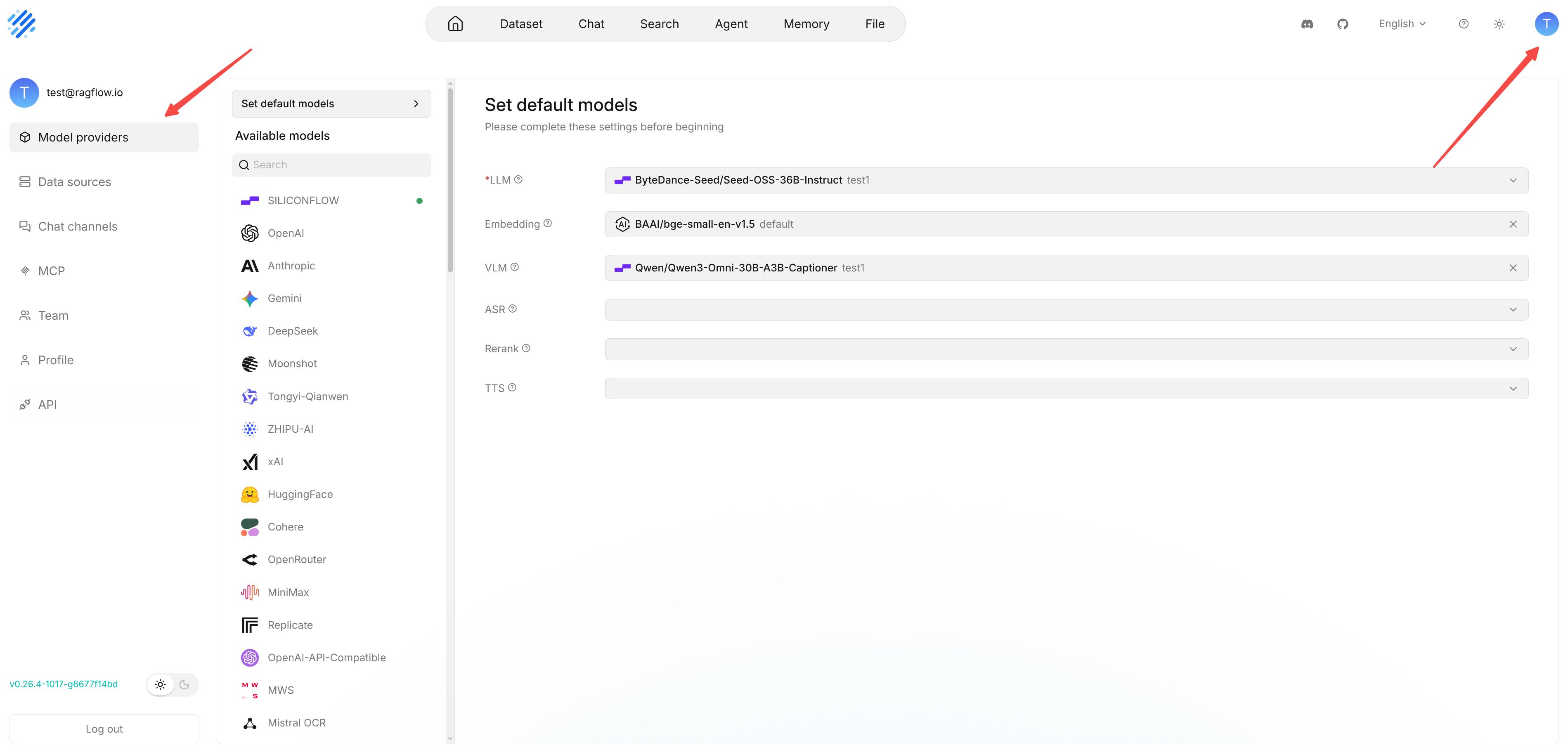Open the Embedding model dropdown
Screen dimensions: 1568x752
point(1066,224)
